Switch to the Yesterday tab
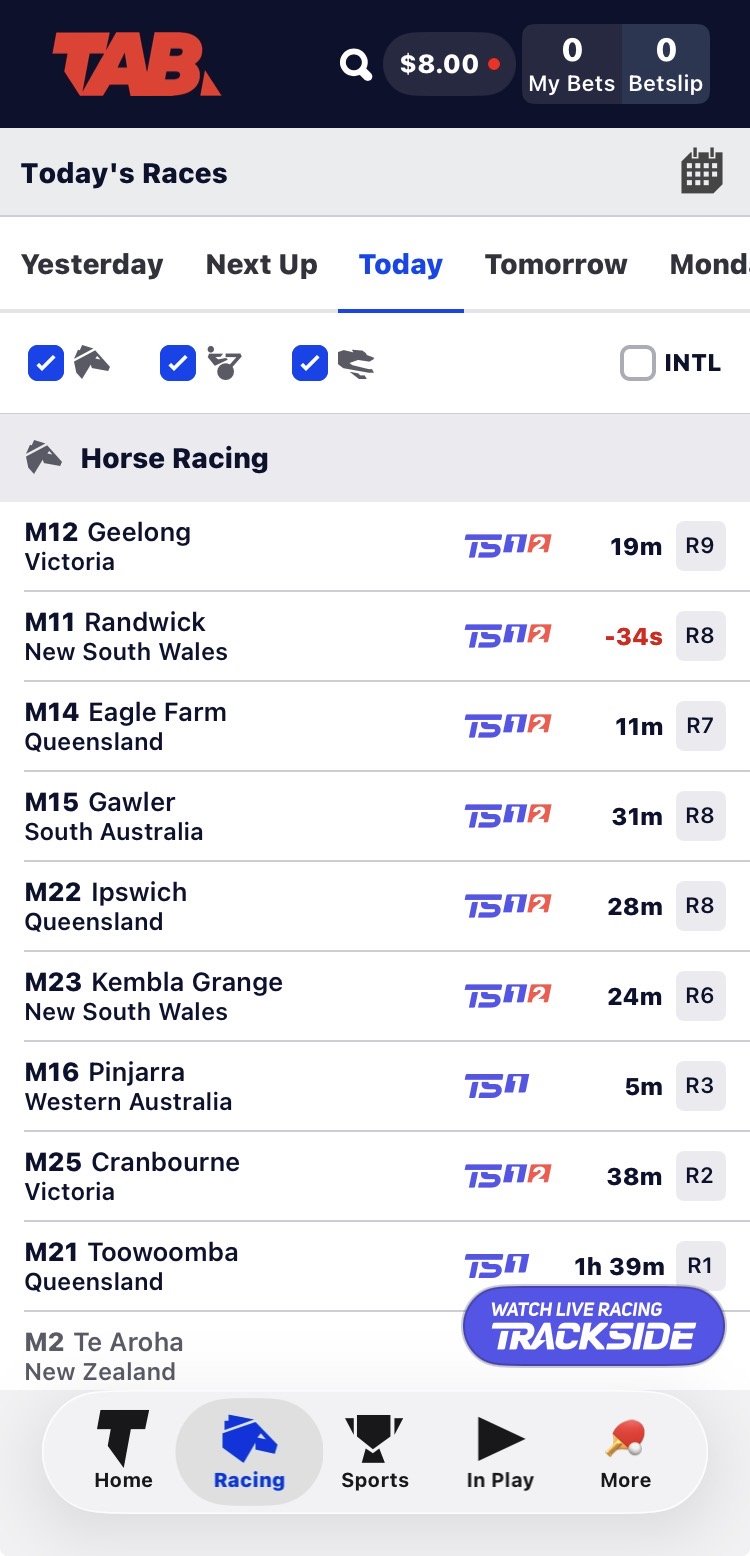This screenshot has height=1556, width=750. (92, 265)
